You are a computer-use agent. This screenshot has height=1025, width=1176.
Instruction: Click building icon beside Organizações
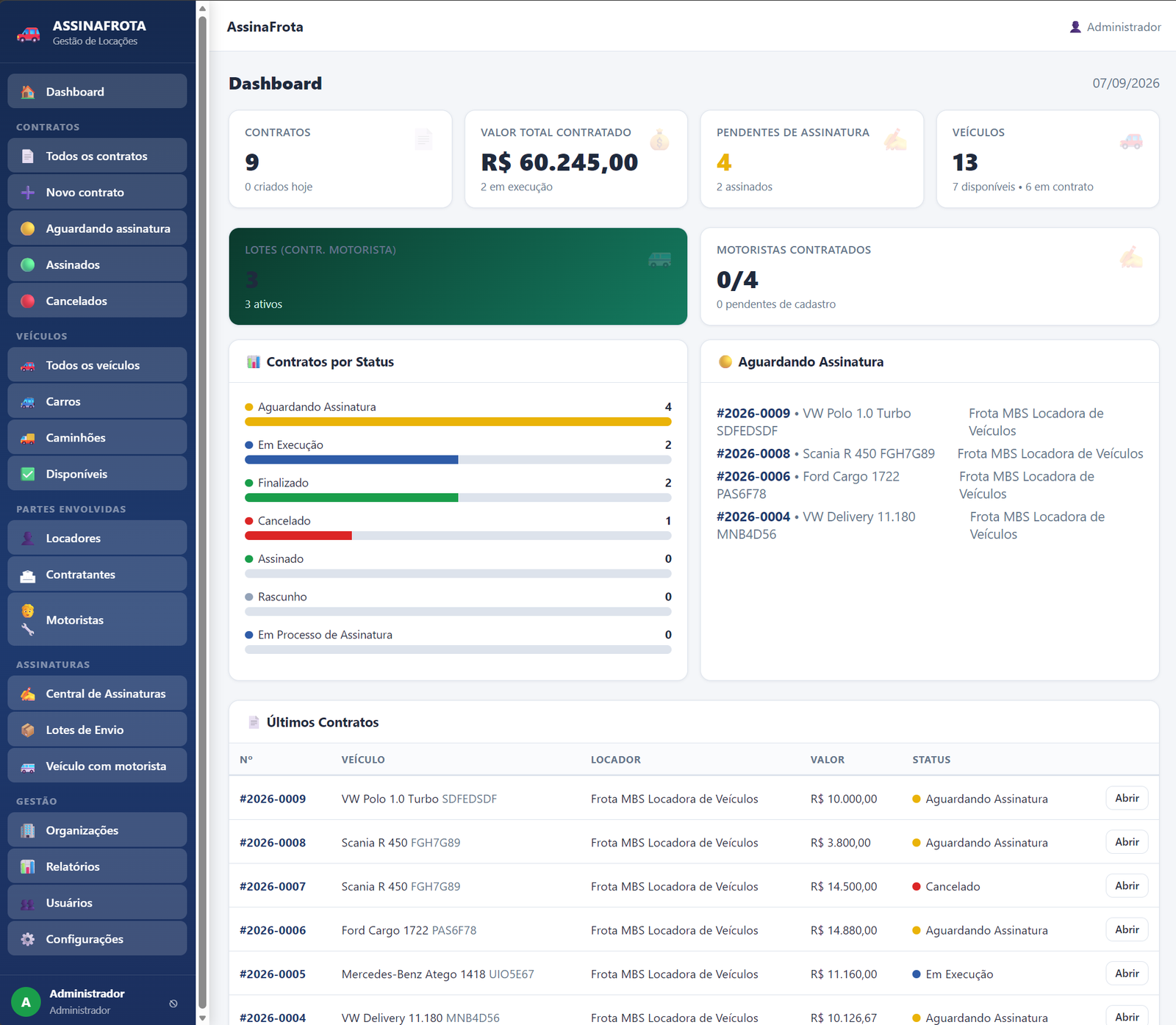tap(28, 830)
